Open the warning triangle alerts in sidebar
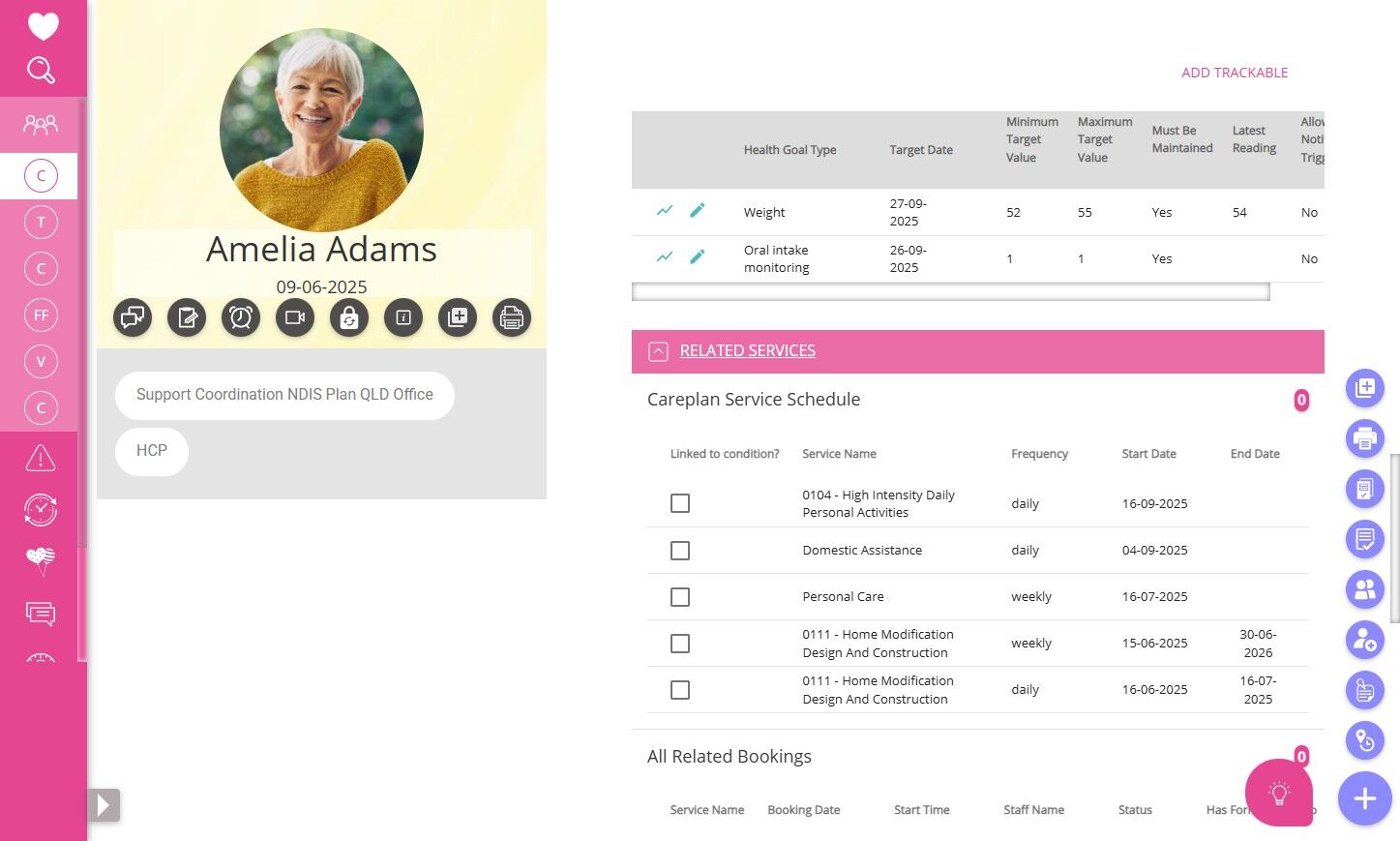 pyautogui.click(x=41, y=458)
